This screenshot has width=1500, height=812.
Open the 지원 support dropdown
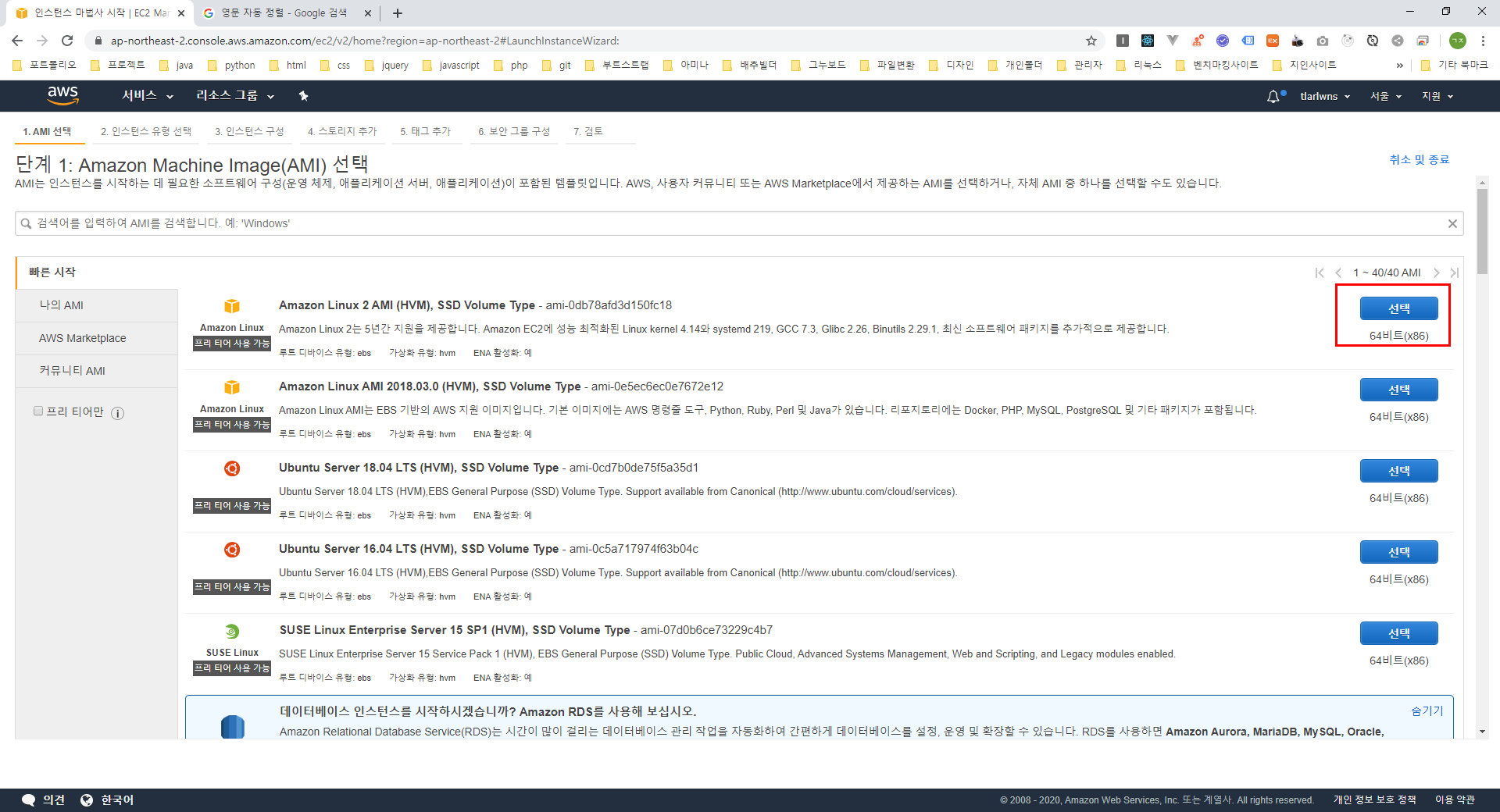coord(1437,96)
